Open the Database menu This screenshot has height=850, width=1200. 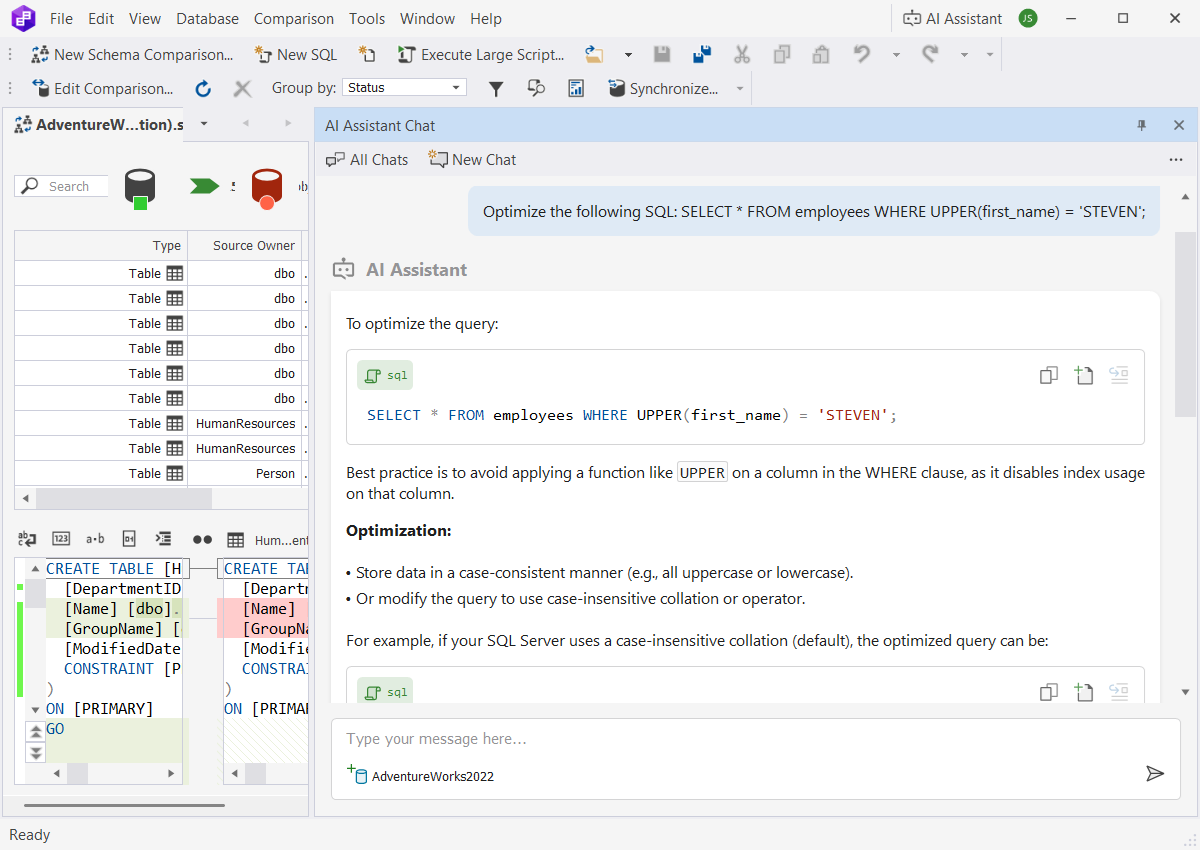point(208,18)
